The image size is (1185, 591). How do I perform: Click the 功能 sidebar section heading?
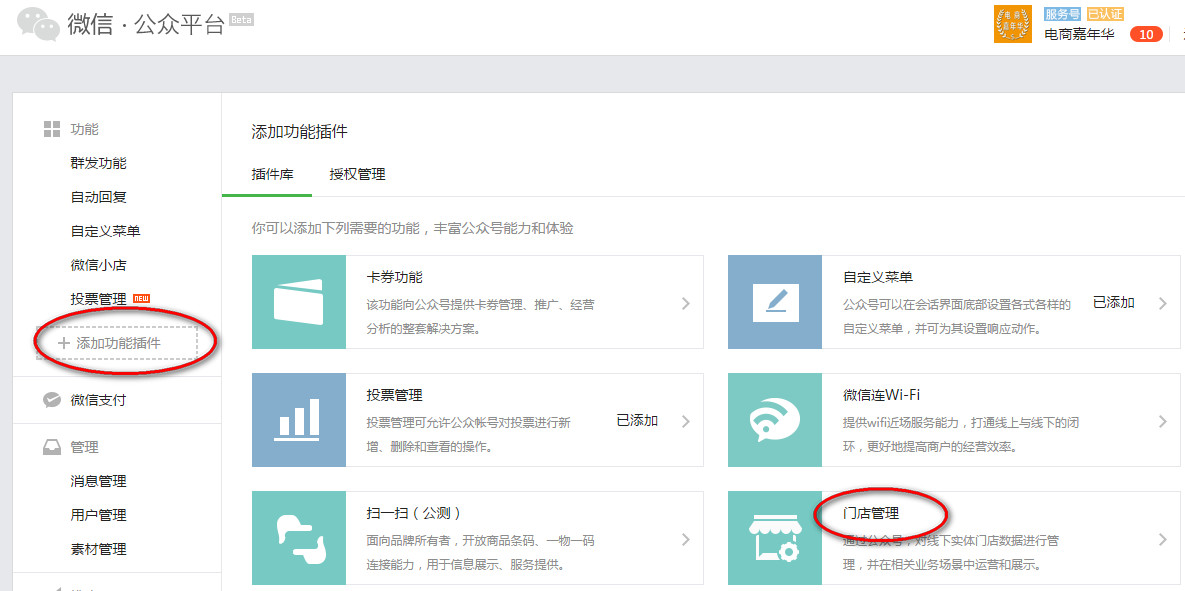coord(85,129)
